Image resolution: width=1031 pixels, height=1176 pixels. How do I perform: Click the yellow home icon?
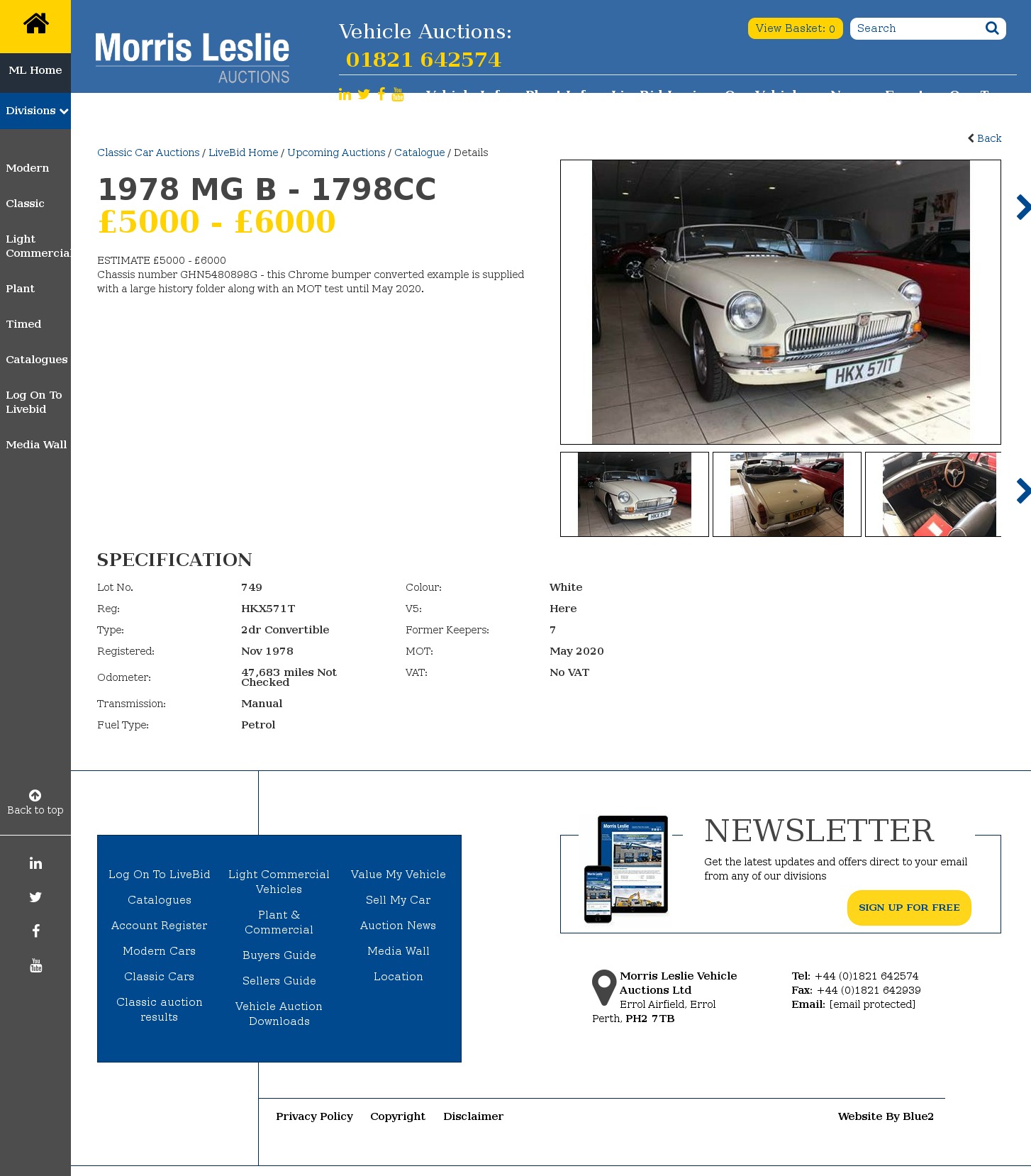pyautogui.click(x=35, y=25)
